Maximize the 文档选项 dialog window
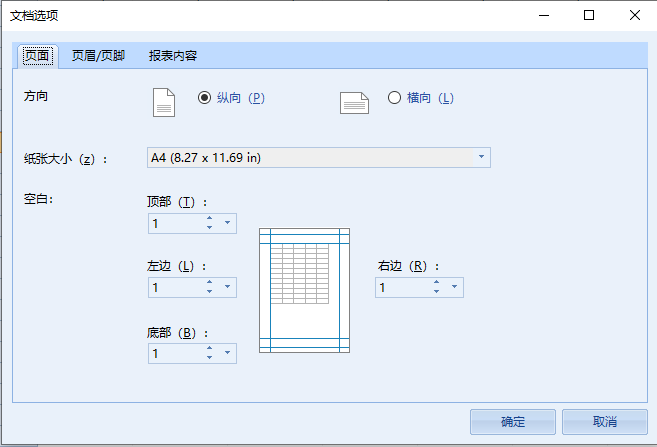 click(589, 16)
